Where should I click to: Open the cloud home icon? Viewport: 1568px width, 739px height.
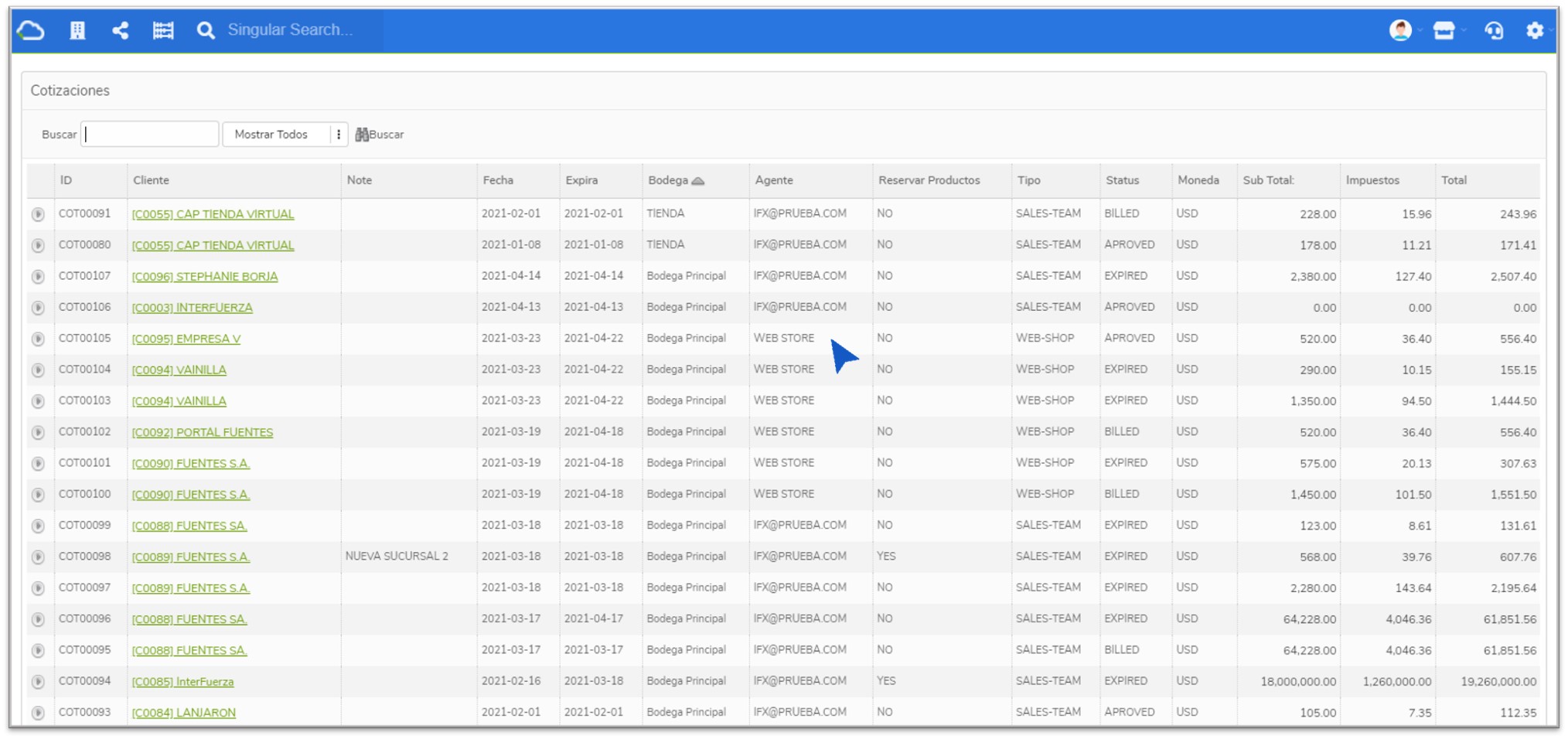(31, 30)
